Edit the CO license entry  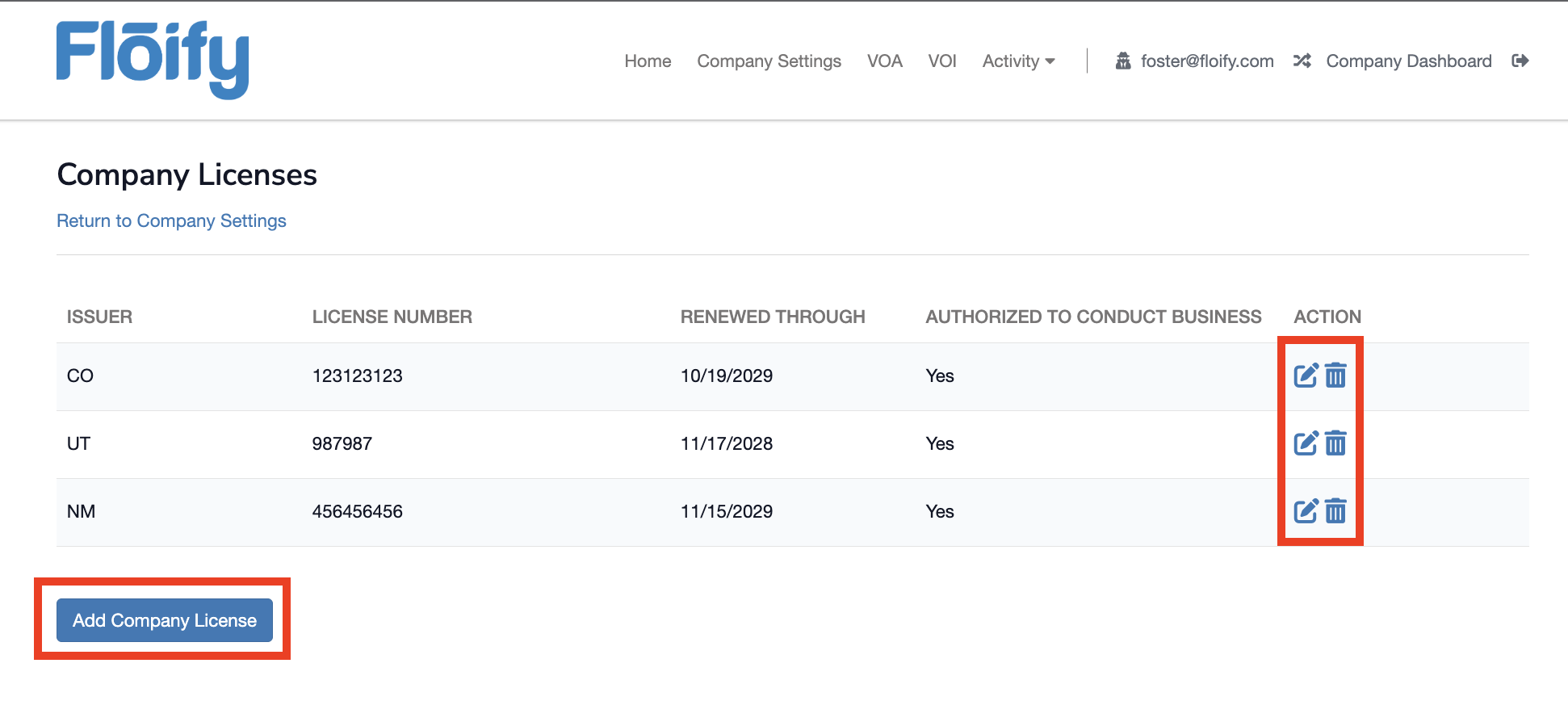coord(1305,376)
